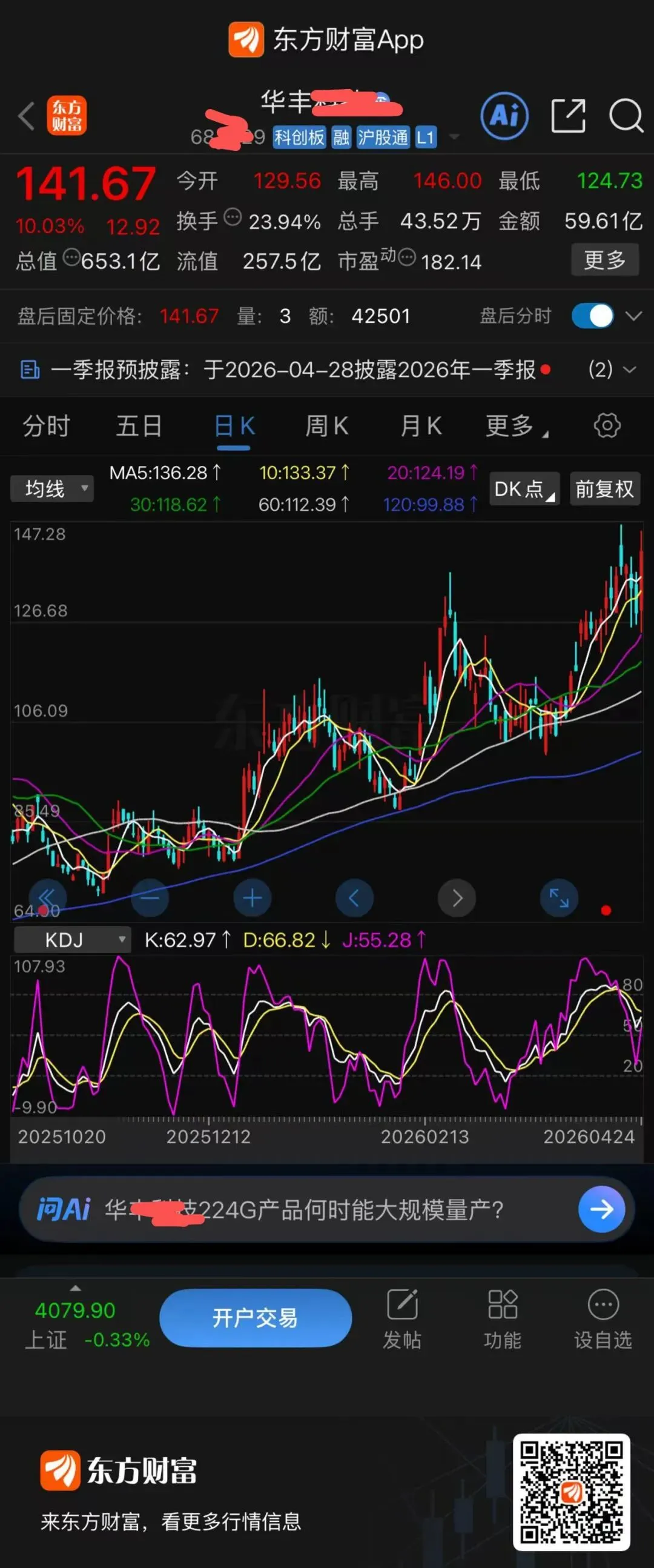The height and width of the screenshot is (1568, 654).
Task: Tap the info icon beside 市盈
Action: click(x=407, y=257)
